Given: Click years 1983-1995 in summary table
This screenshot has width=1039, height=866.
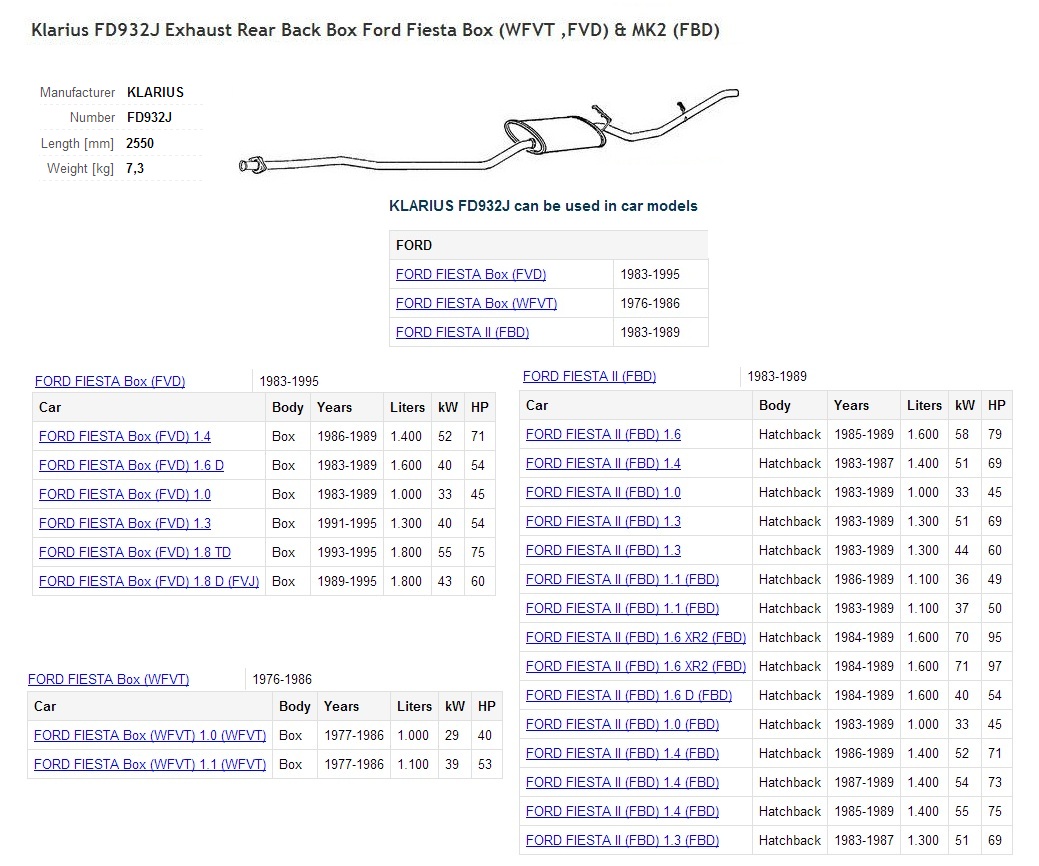Looking at the screenshot, I should pyautogui.click(x=650, y=274).
